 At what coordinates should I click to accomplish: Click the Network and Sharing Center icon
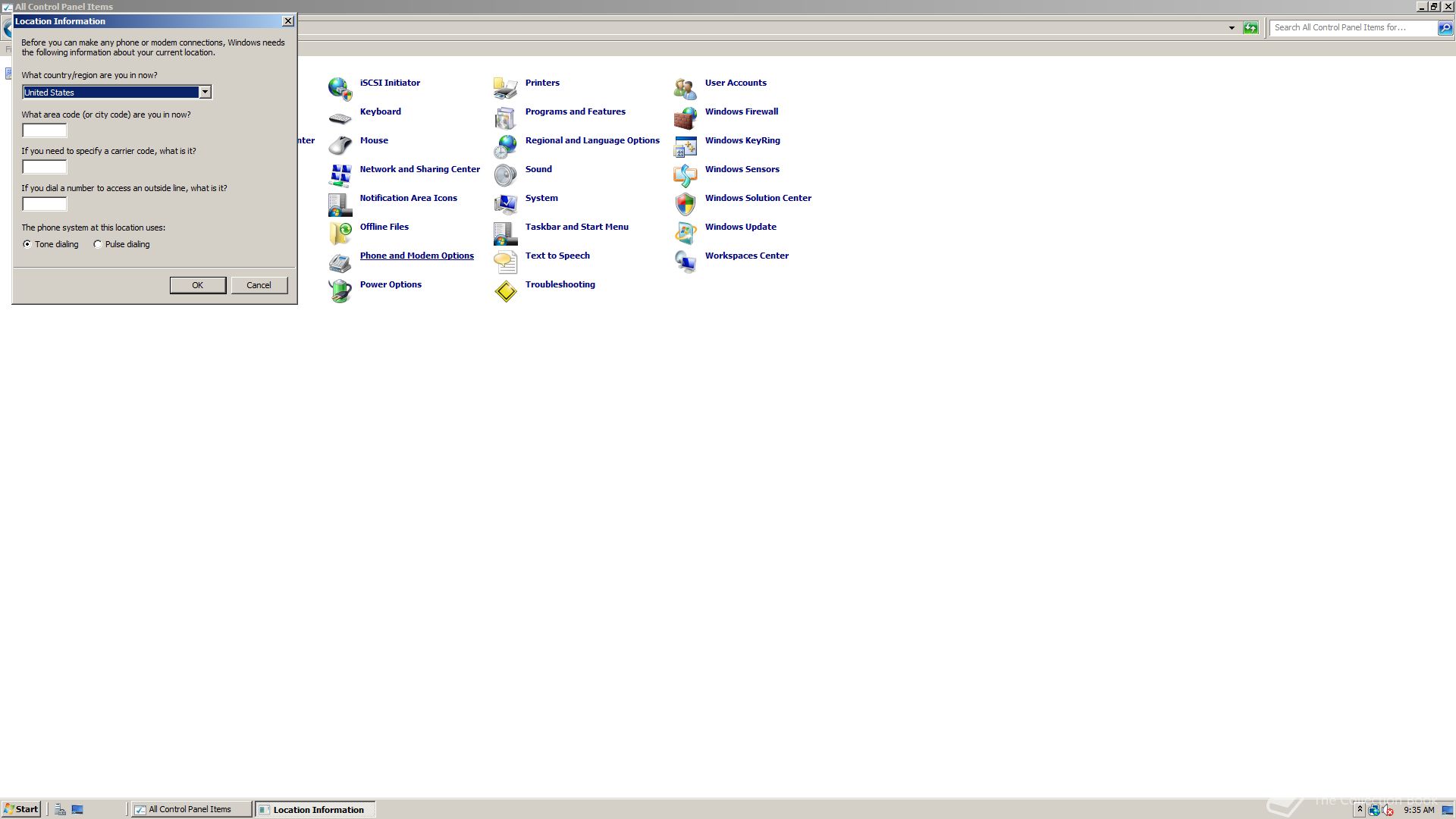[x=340, y=175]
